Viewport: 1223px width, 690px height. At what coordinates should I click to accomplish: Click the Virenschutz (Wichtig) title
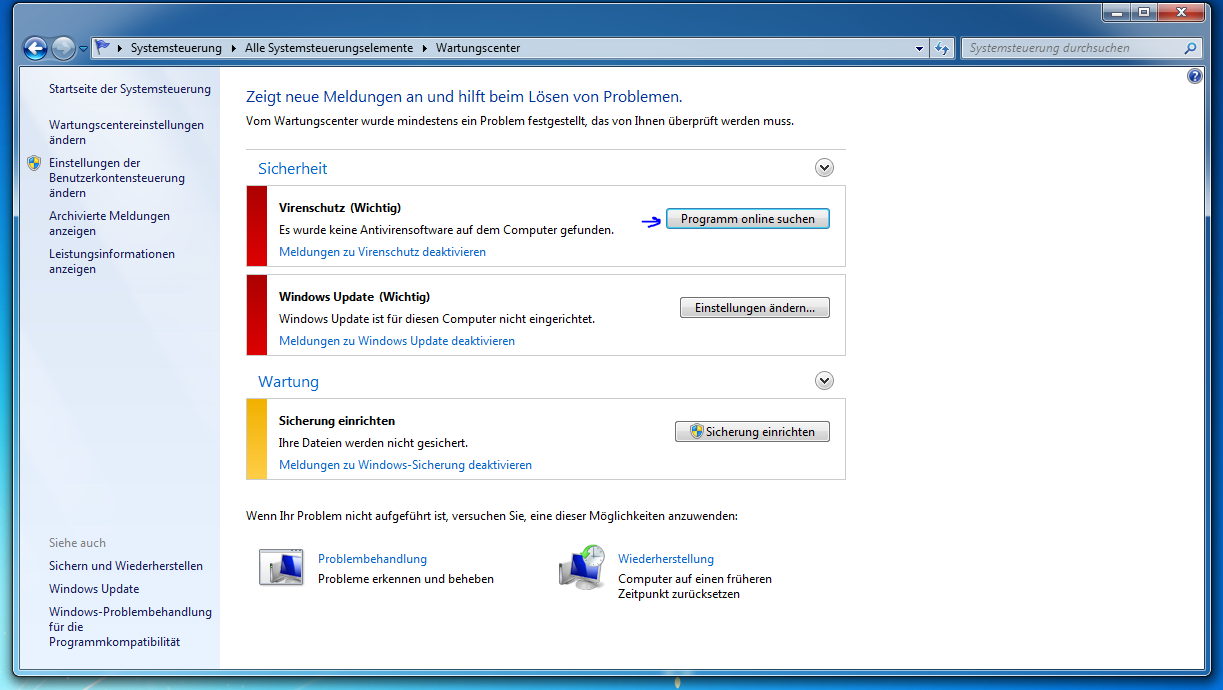(x=340, y=208)
